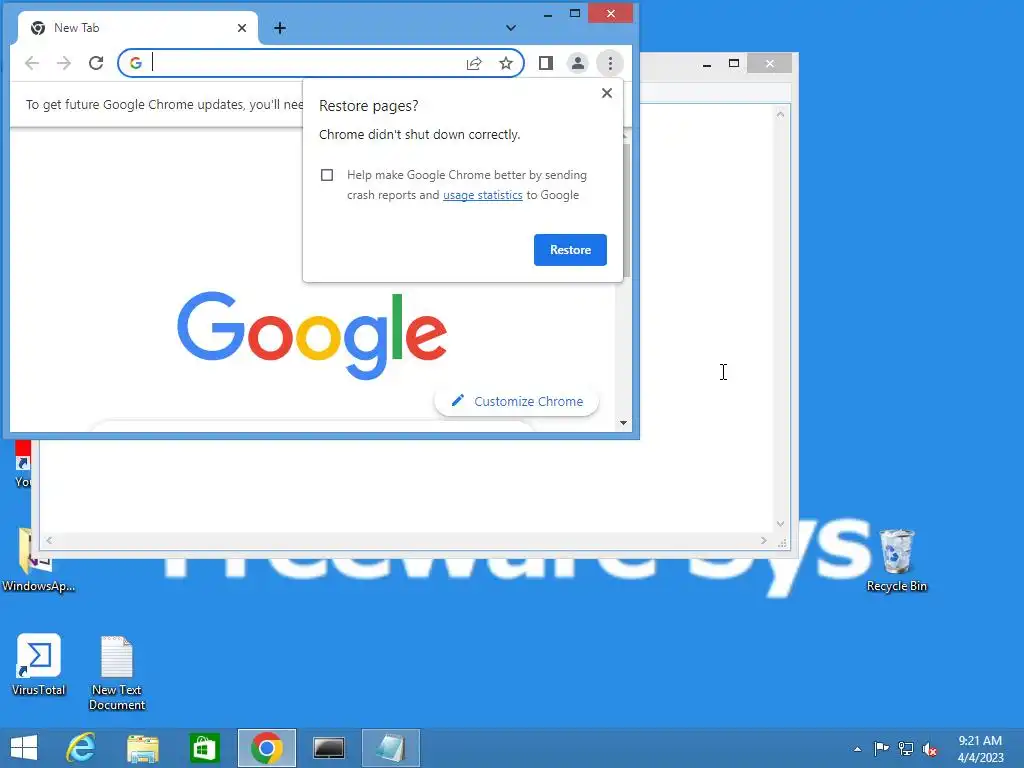Open the network status tray icon
Screen dimensions: 1024x768
906,748
